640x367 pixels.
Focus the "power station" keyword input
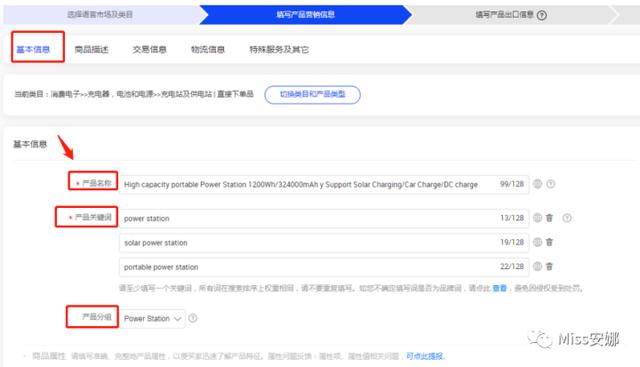tap(324, 218)
